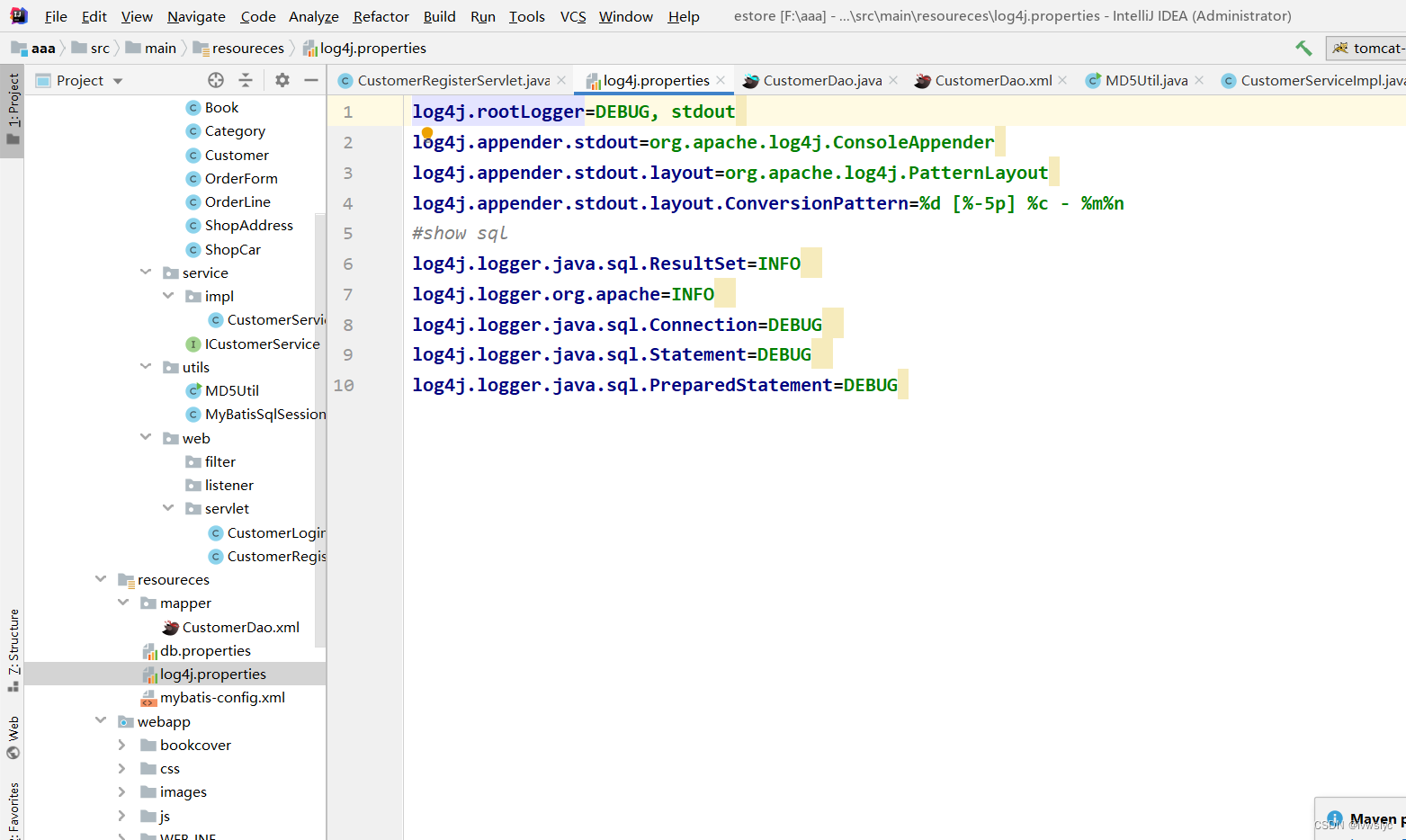The height and width of the screenshot is (840, 1406).
Task: Click the orange intention bulb icon
Action: (427, 133)
